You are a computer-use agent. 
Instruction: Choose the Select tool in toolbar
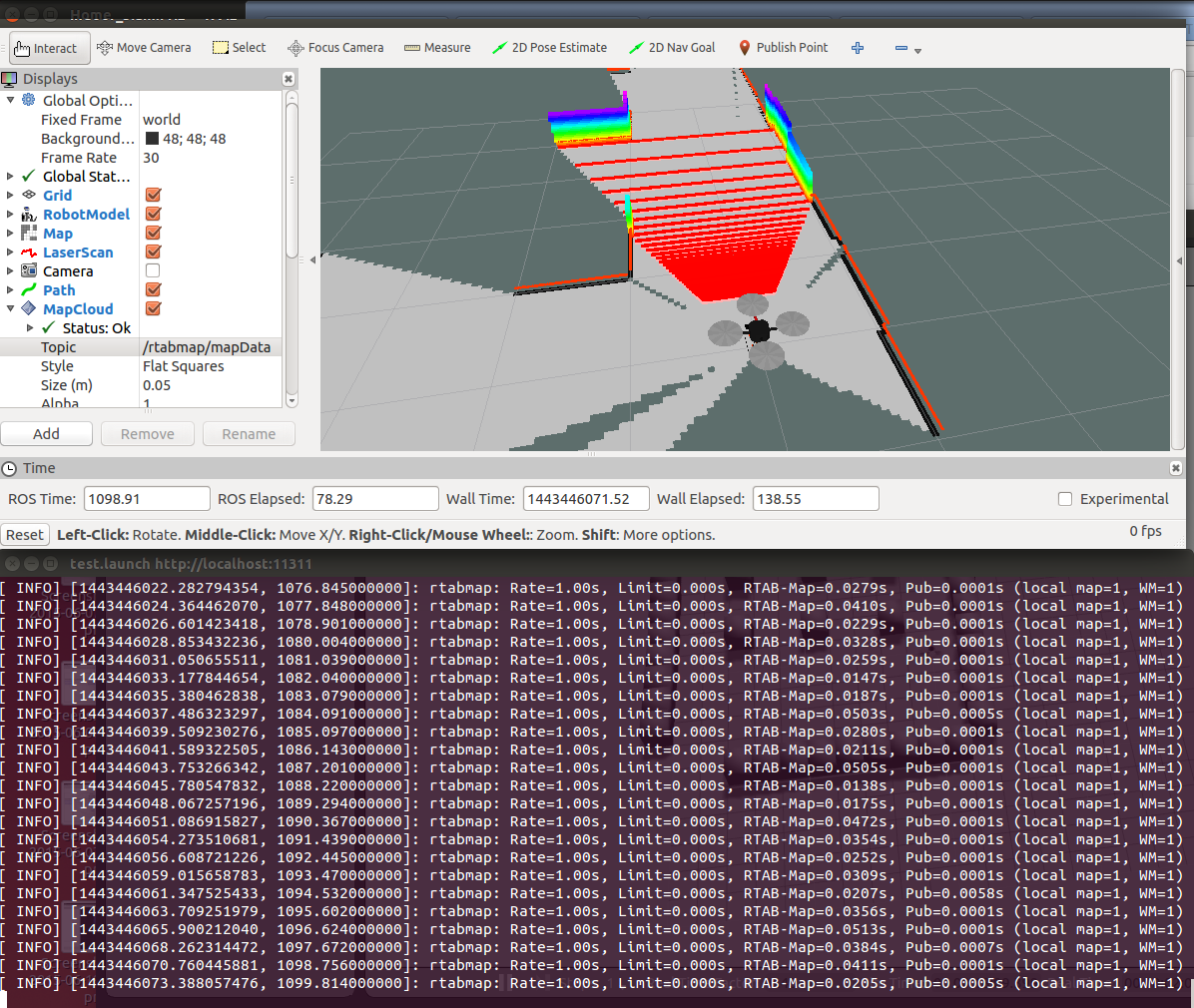click(x=240, y=48)
